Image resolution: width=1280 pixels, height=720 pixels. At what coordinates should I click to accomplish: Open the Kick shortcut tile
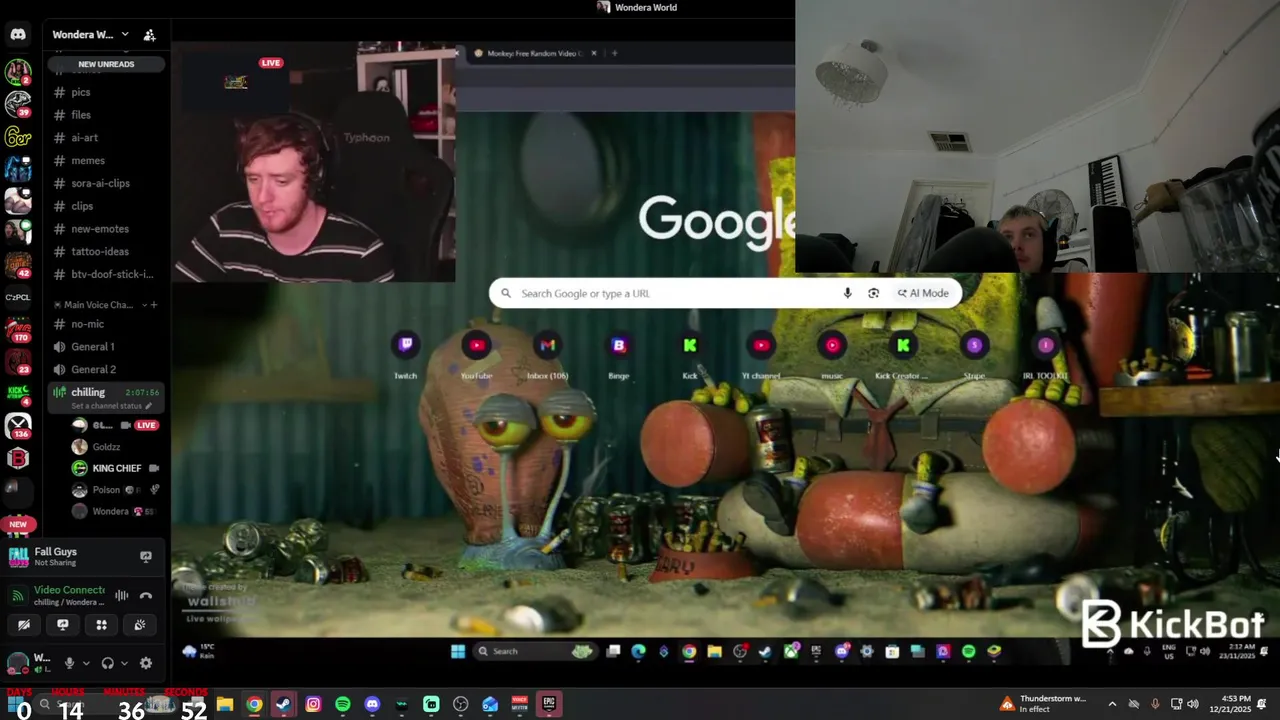[x=690, y=346]
